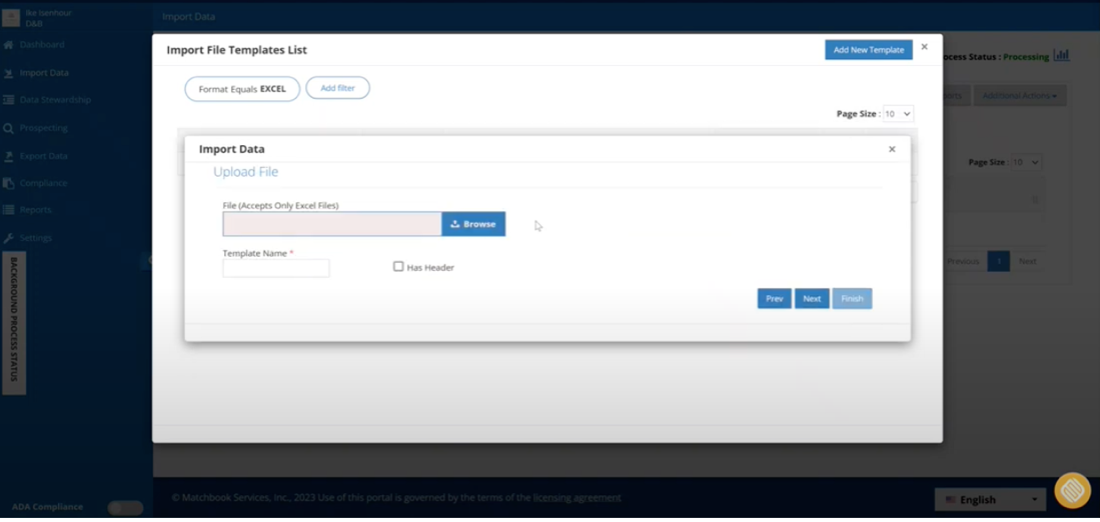Expand the Additional Actions dropdown
1100x522 pixels.
(x=1019, y=95)
